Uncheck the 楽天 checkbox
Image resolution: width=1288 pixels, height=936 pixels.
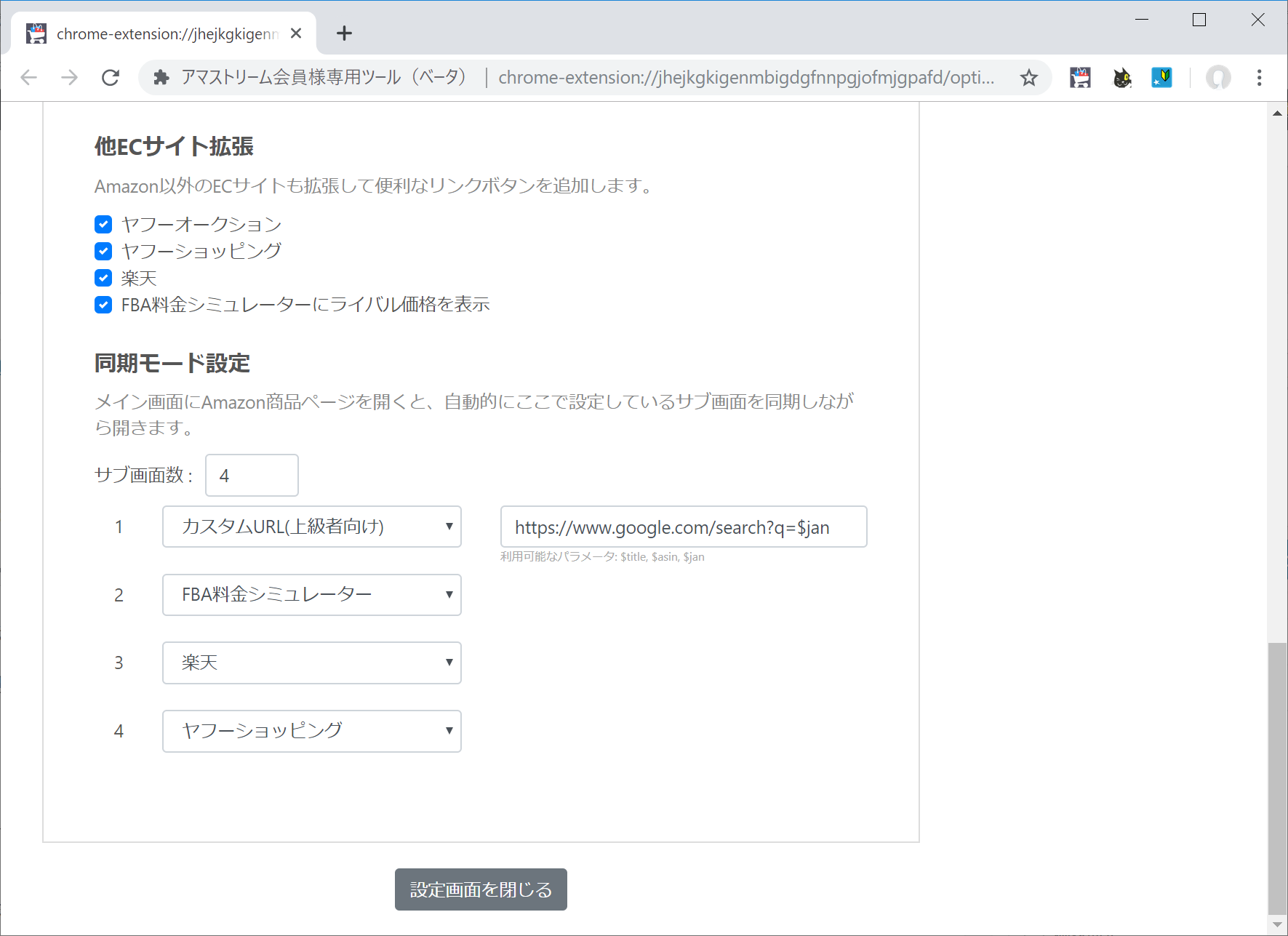pyautogui.click(x=103, y=278)
